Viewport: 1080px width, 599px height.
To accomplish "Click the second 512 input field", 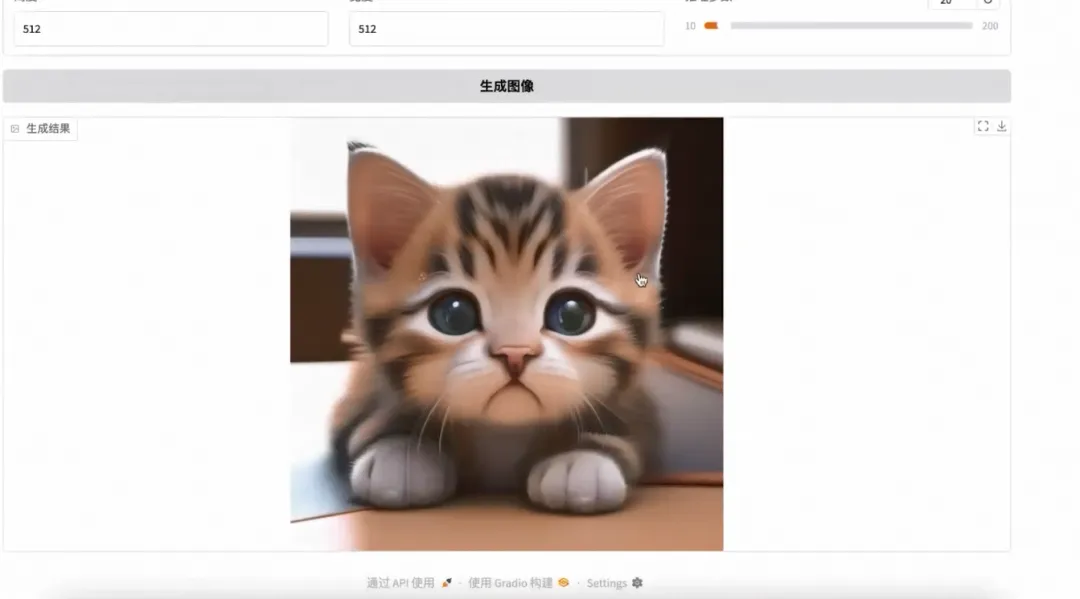I will click(506, 29).
